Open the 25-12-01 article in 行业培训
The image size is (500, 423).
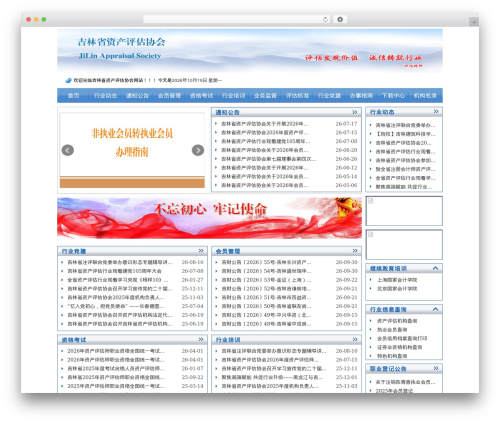[272, 377]
